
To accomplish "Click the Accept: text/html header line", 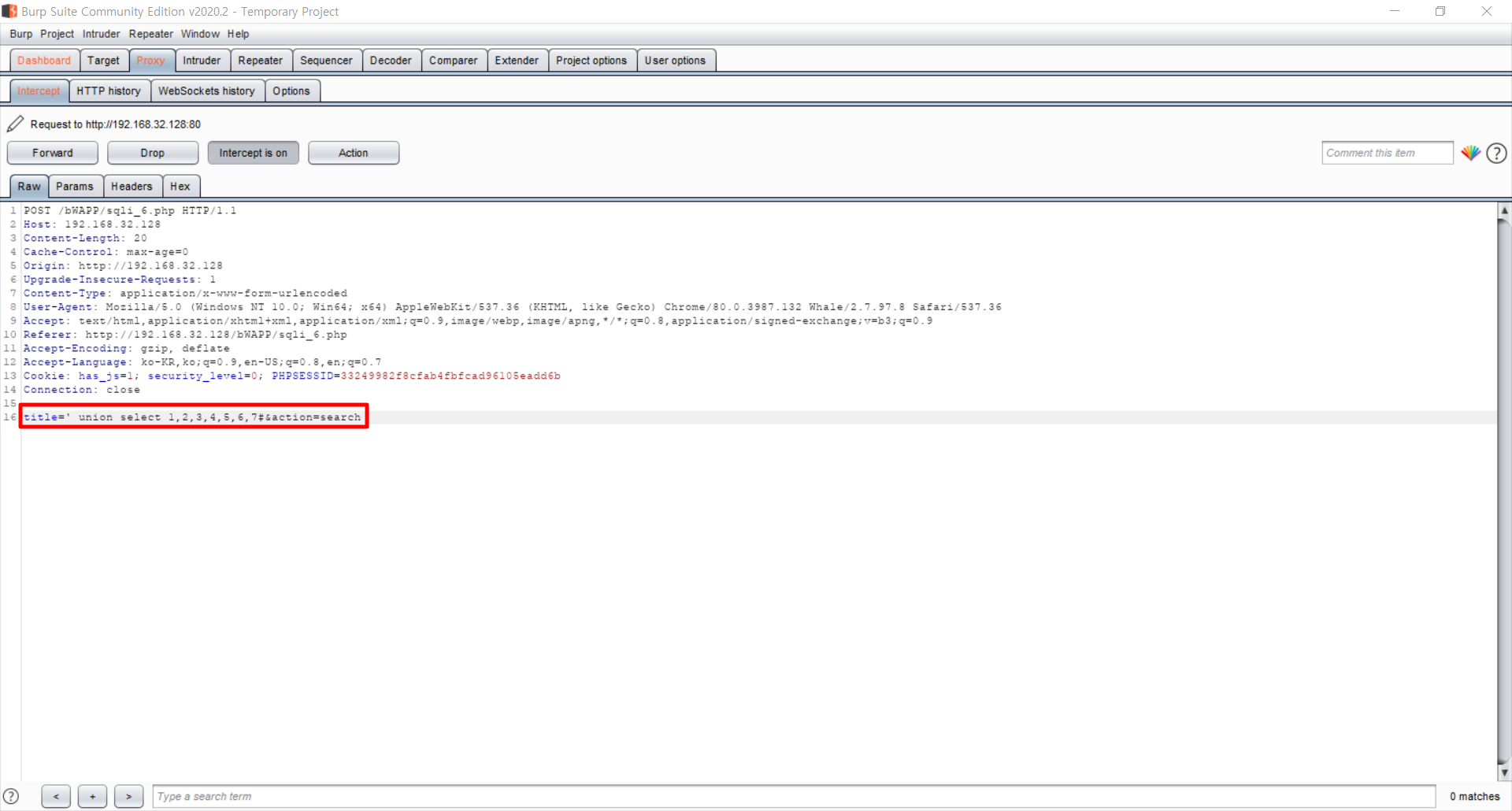I will (478, 320).
